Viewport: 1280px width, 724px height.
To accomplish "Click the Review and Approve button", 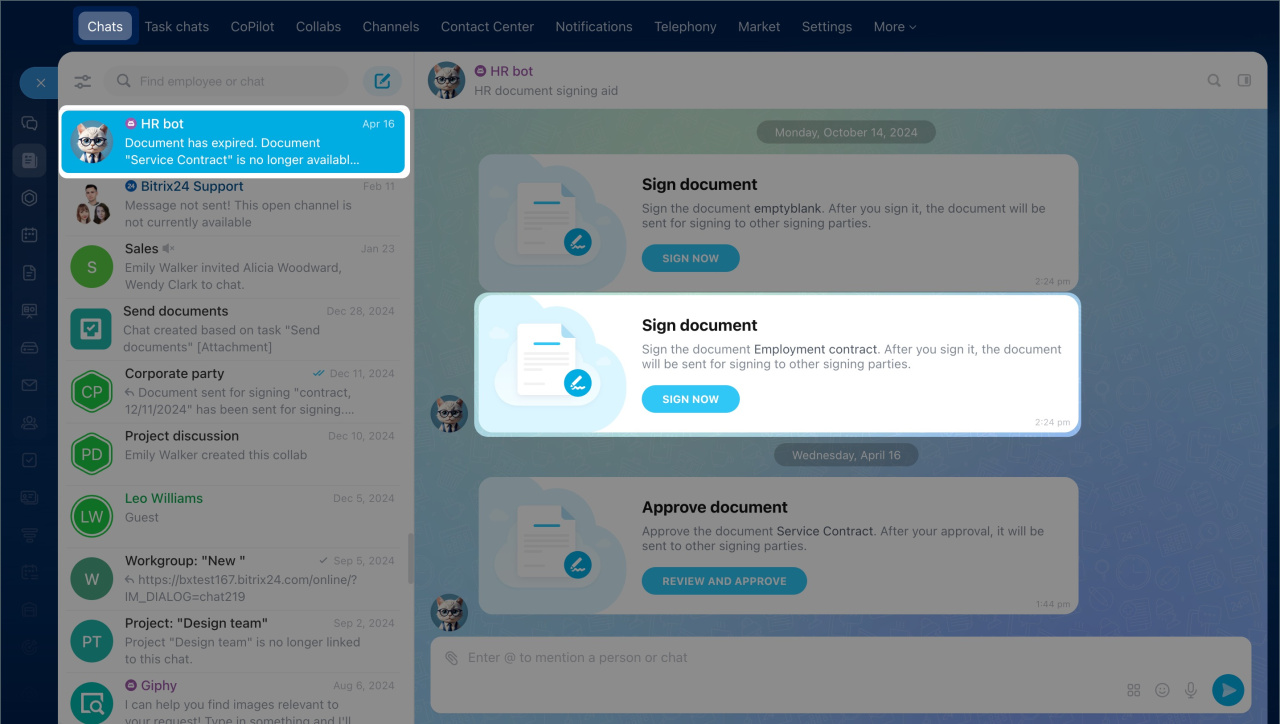I will tap(724, 581).
